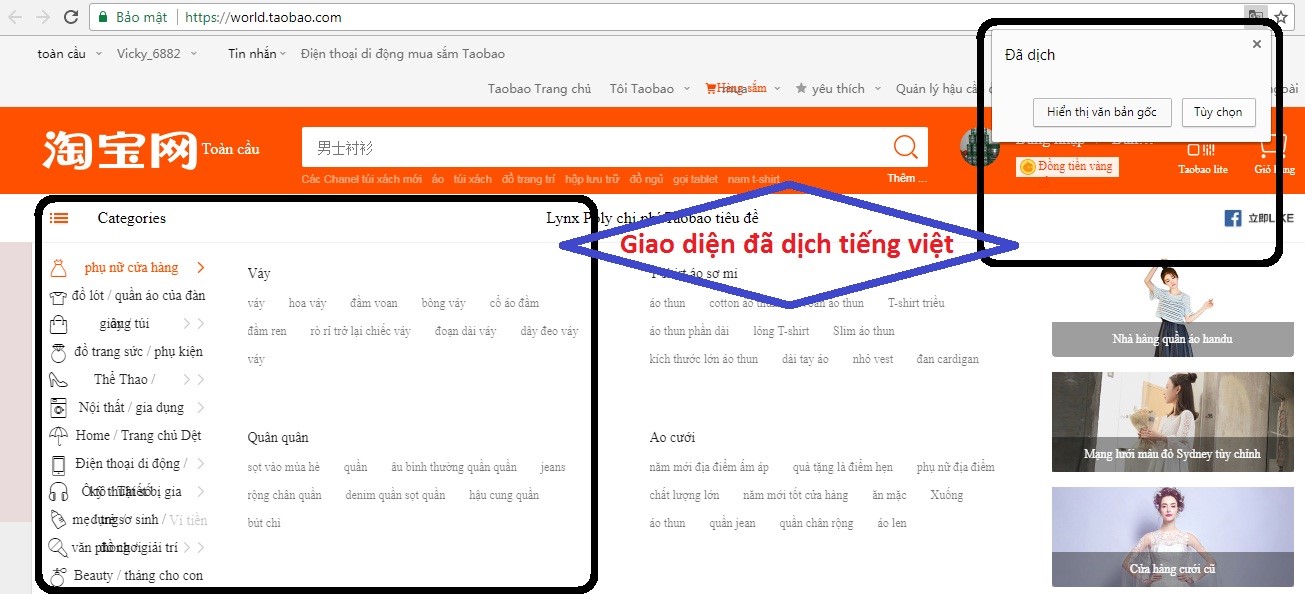Click the T-shirt icon beside đồ lót
Screen dimensions: 1305x594
pos(59,296)
